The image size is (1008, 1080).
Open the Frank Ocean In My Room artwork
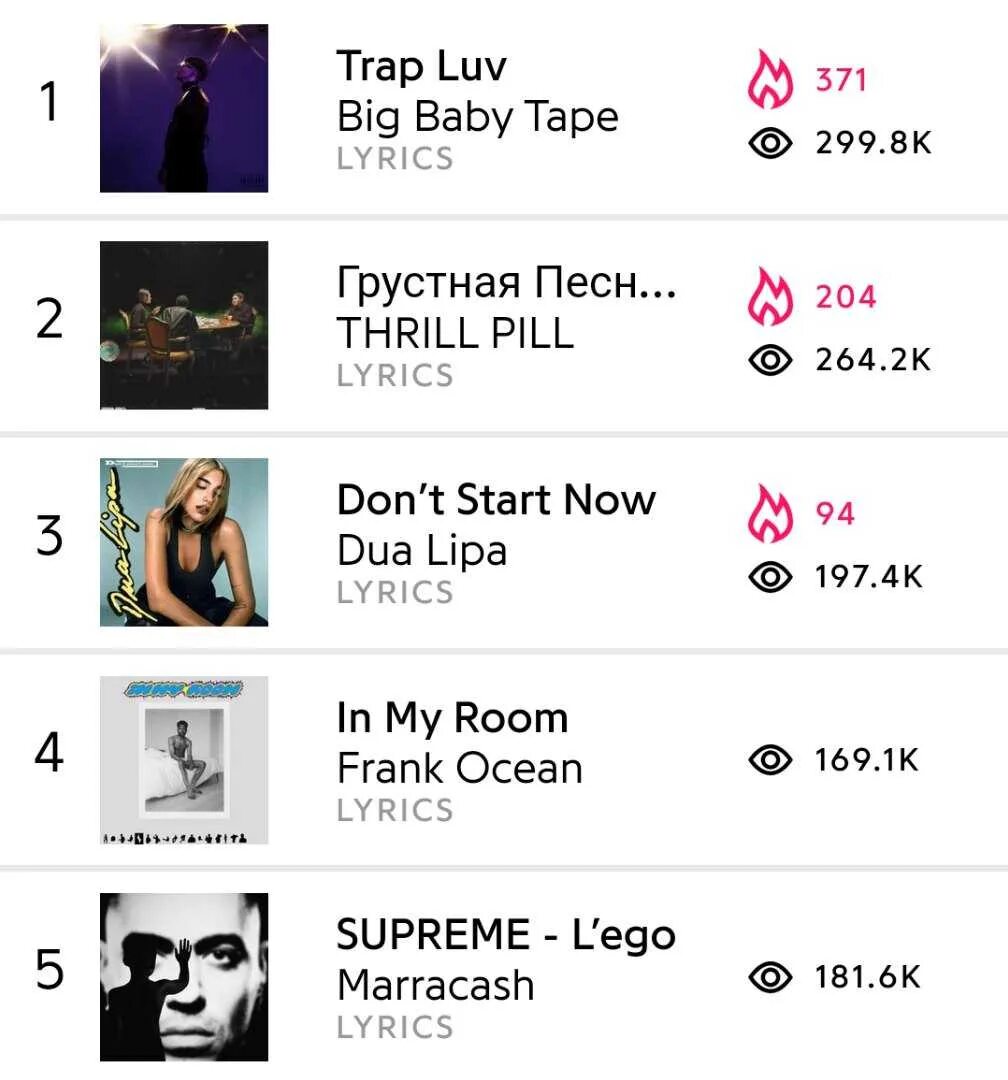pos(184,759)
